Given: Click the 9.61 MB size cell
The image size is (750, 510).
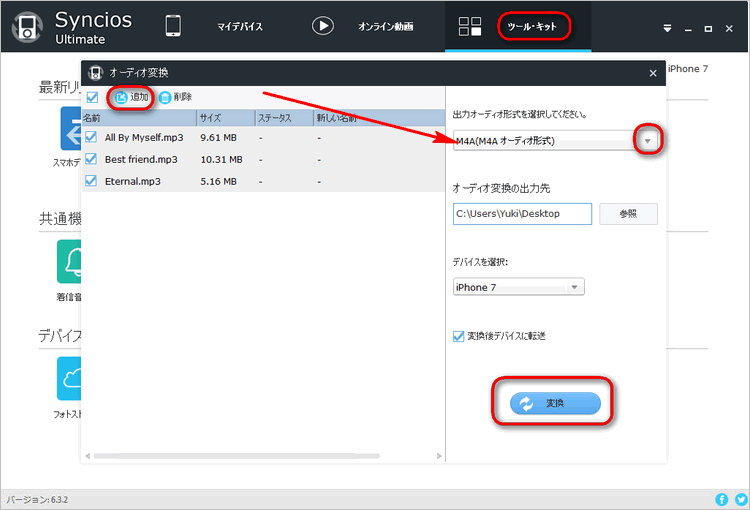Looking at the screenshot, I should pos(219,138).
